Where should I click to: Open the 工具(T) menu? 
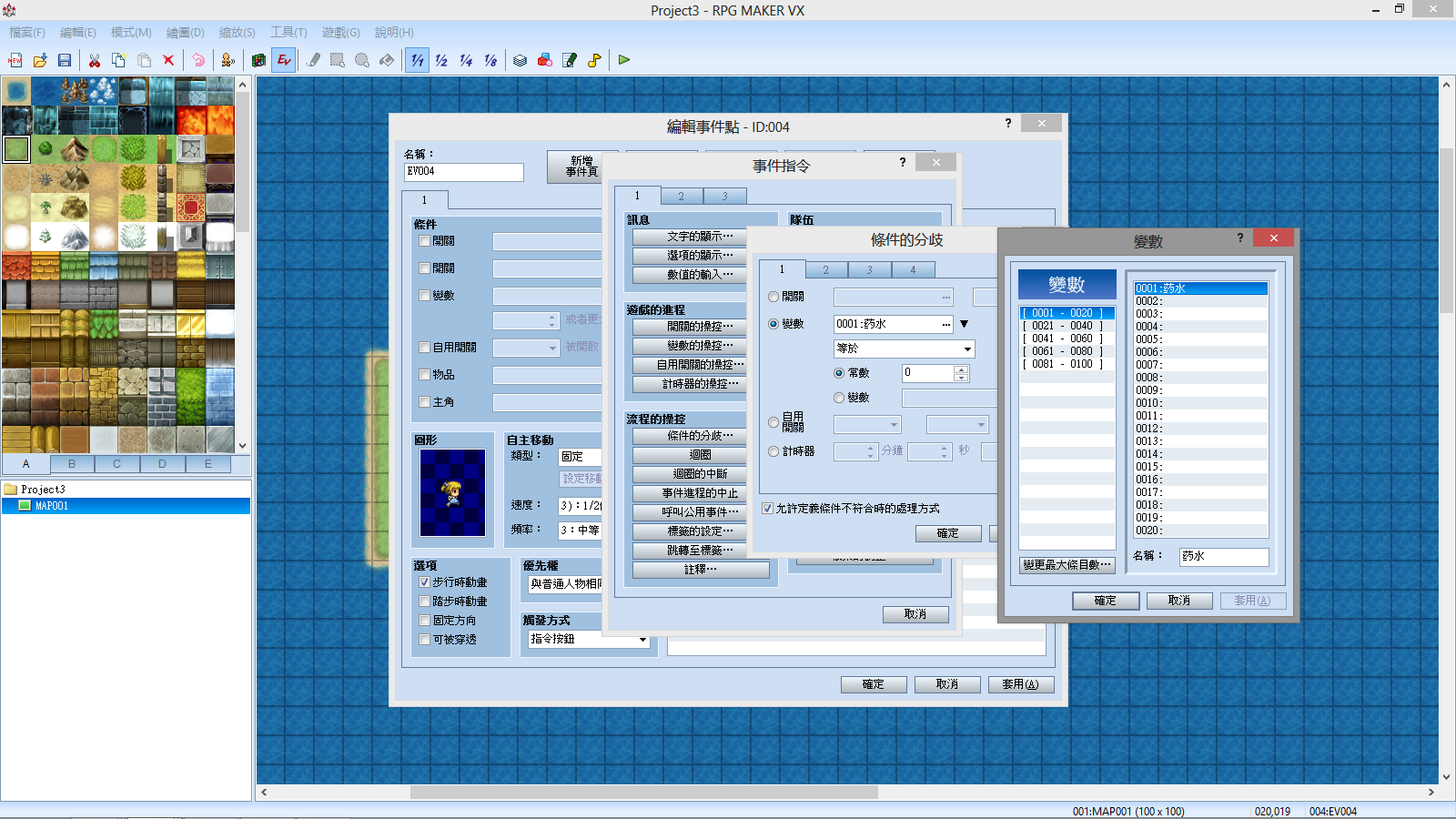[288, 33]
